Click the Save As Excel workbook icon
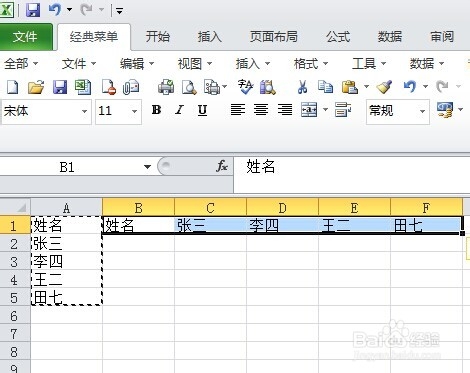Screen dimensions: 470x373 click(83, 87)
